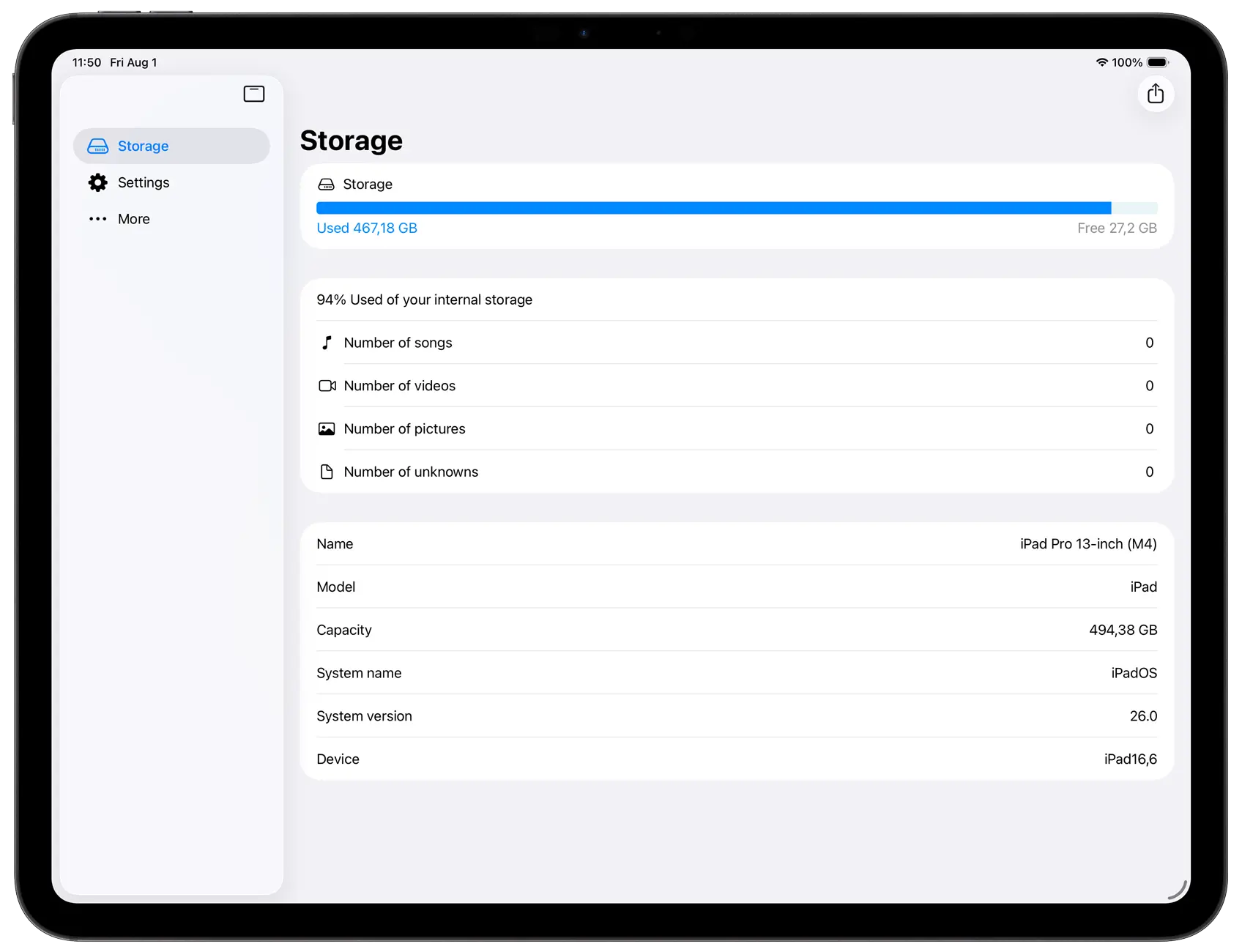Click the pictures photo icon

click(327, 429)
